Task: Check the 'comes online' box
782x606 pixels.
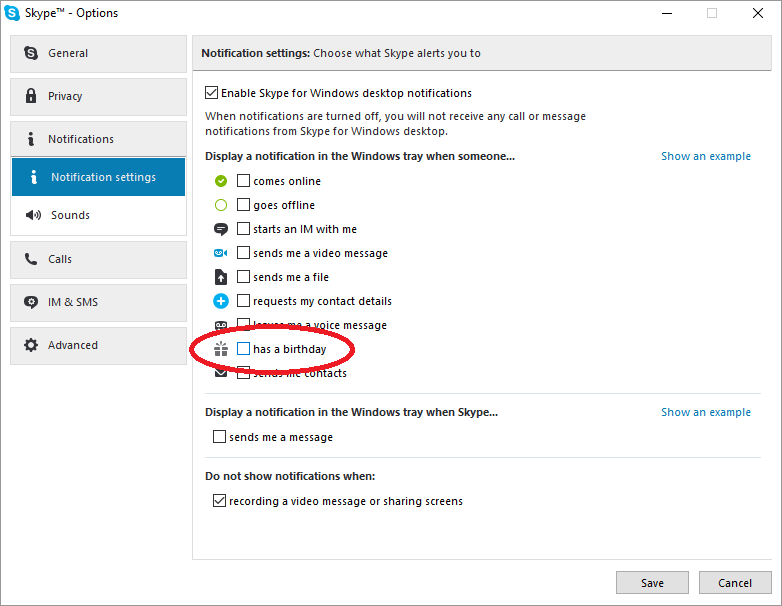Action: click(x=243, y=181)
